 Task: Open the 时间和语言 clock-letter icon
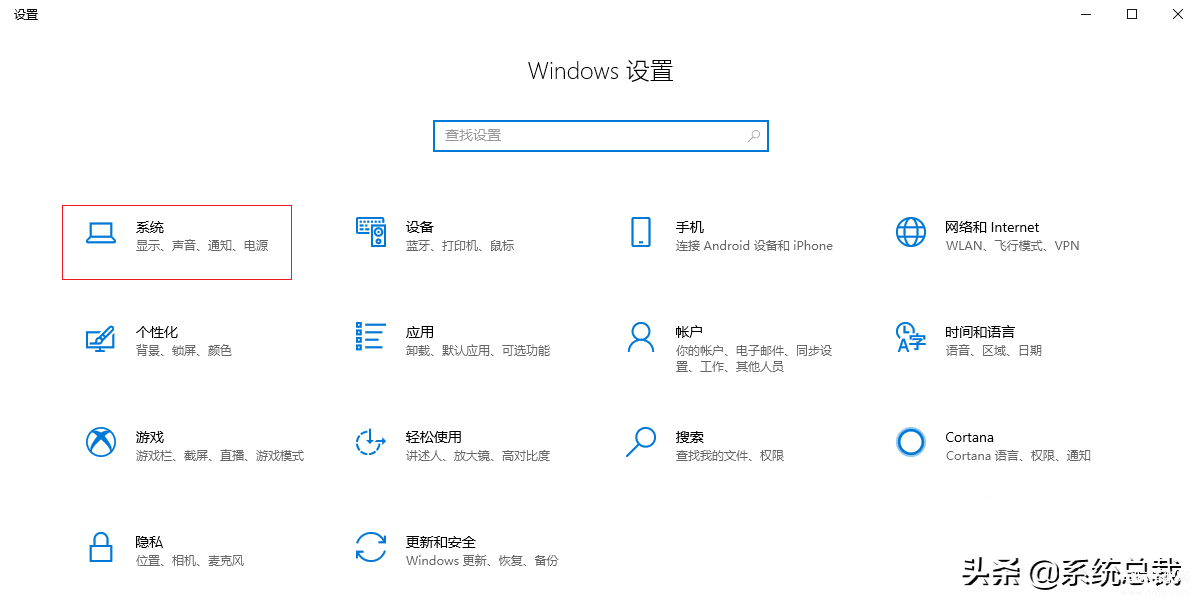point(911,337)
